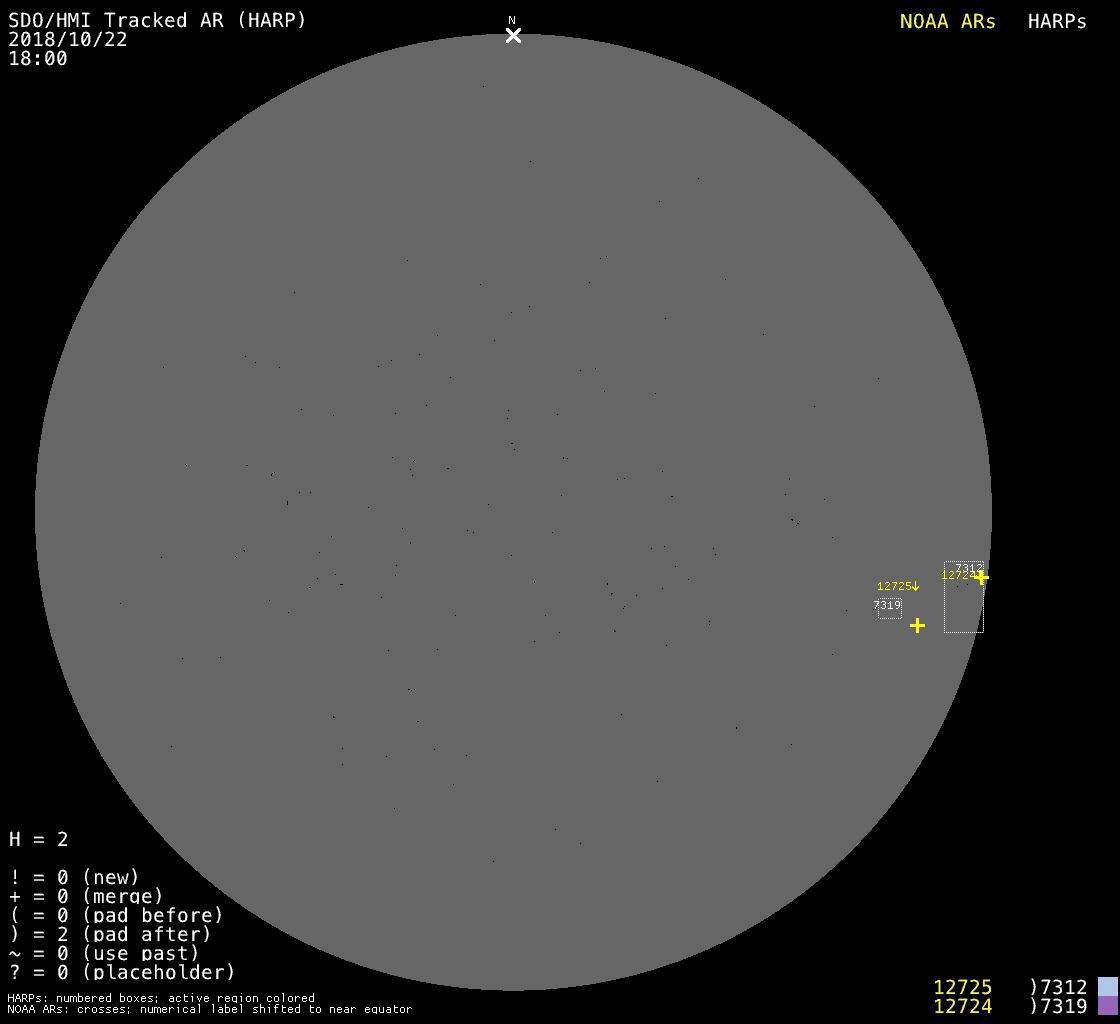1120x1024 pixels.
Task: Click the )7312 legend entry
Action: click(1058, 987)
